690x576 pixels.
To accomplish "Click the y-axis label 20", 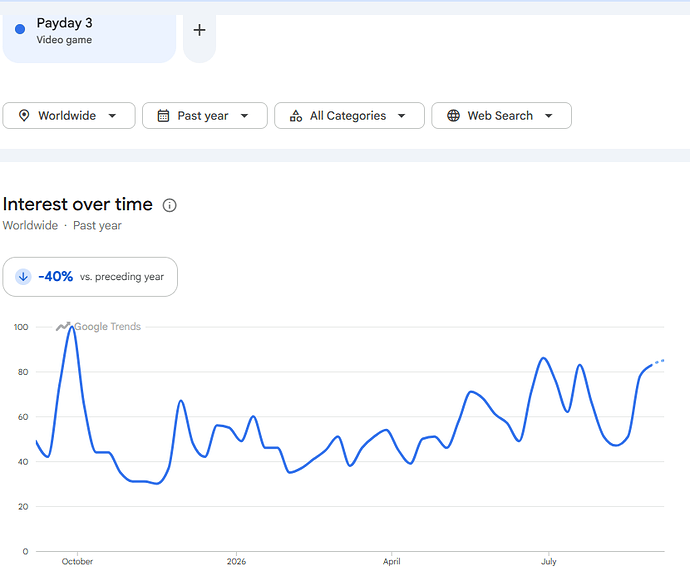I will [23, 506].
